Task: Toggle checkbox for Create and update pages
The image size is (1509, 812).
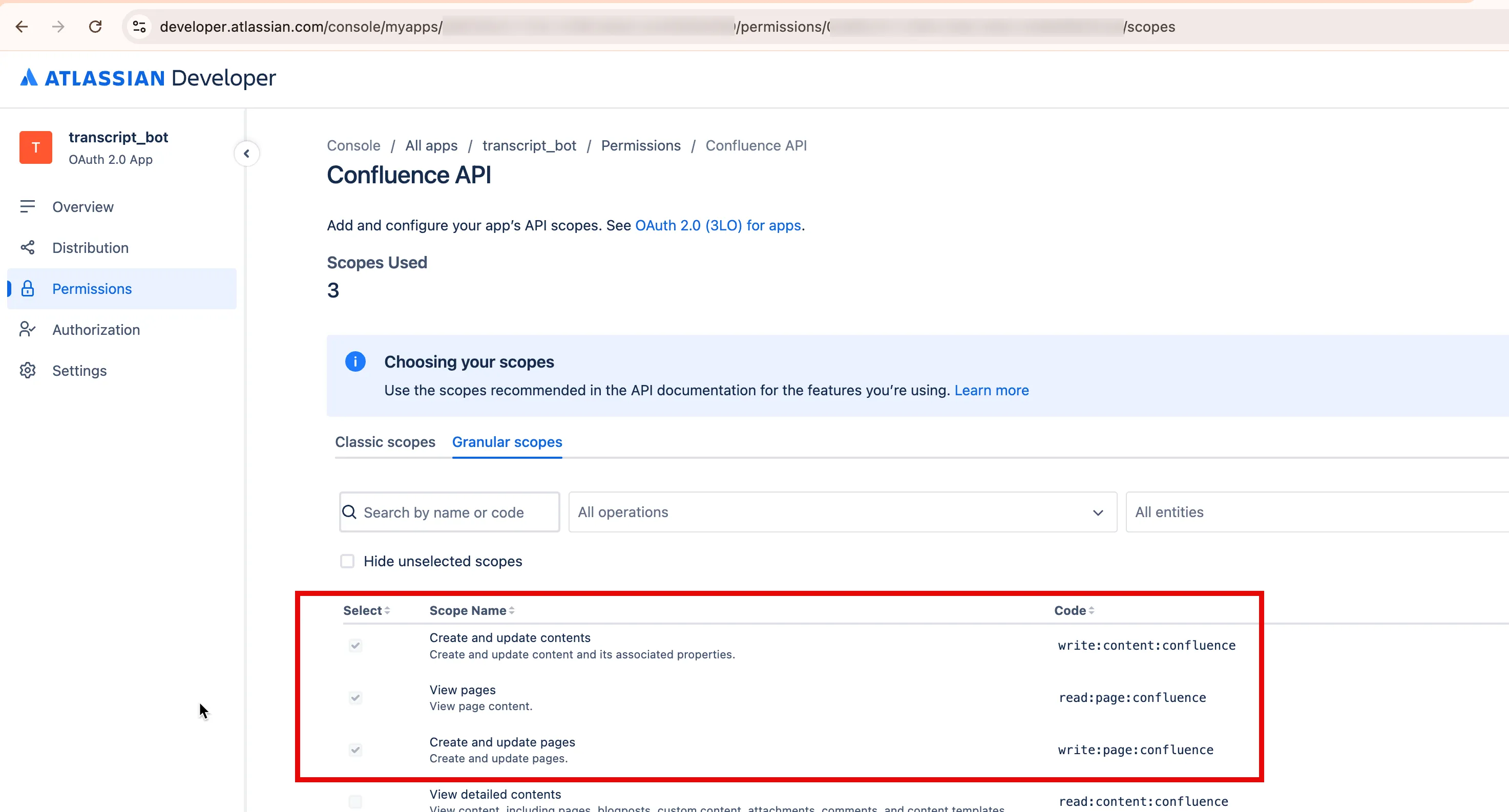Action: pyautogui.click(x=355, y=750)
